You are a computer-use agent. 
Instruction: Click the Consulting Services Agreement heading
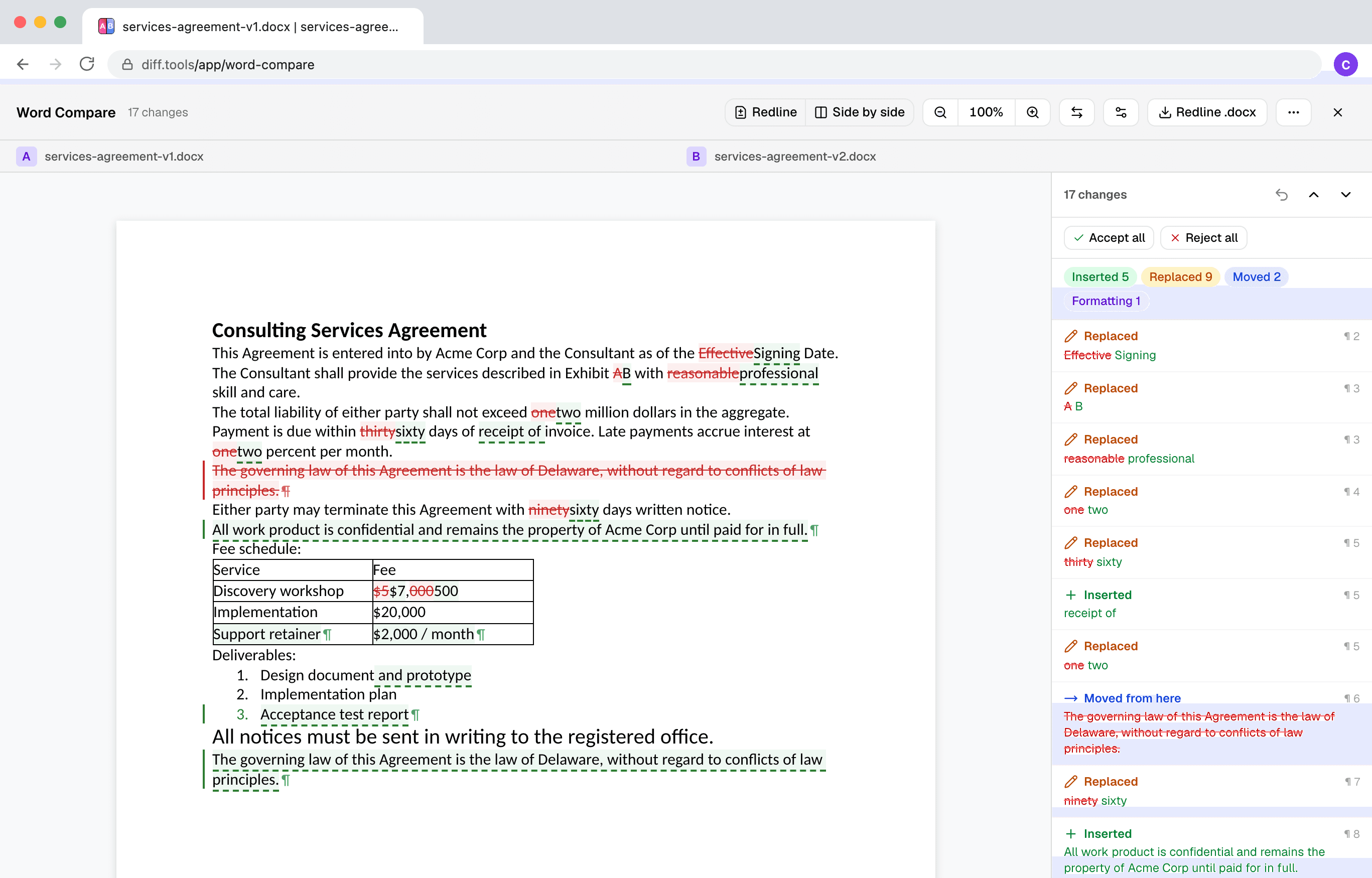[x=349, y=330]
